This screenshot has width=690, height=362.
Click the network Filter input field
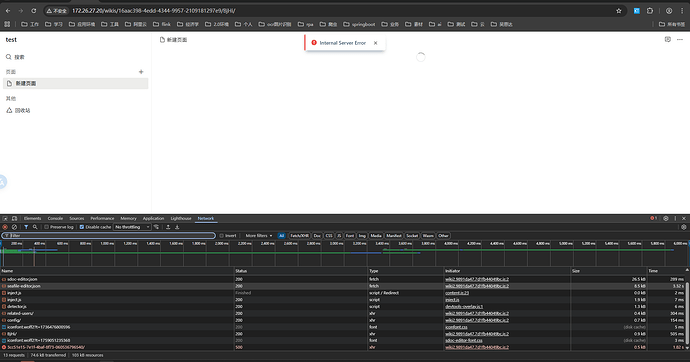point(109,236)
